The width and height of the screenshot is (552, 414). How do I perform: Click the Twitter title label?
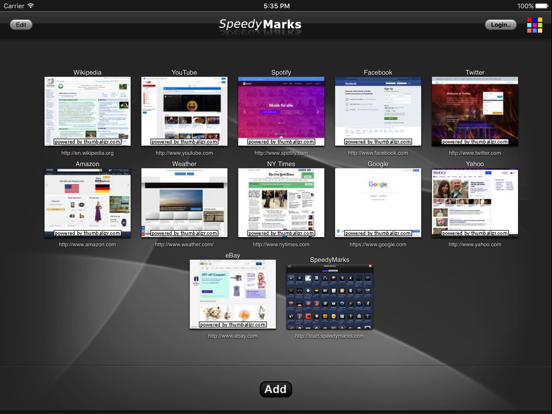click(475, 73)
